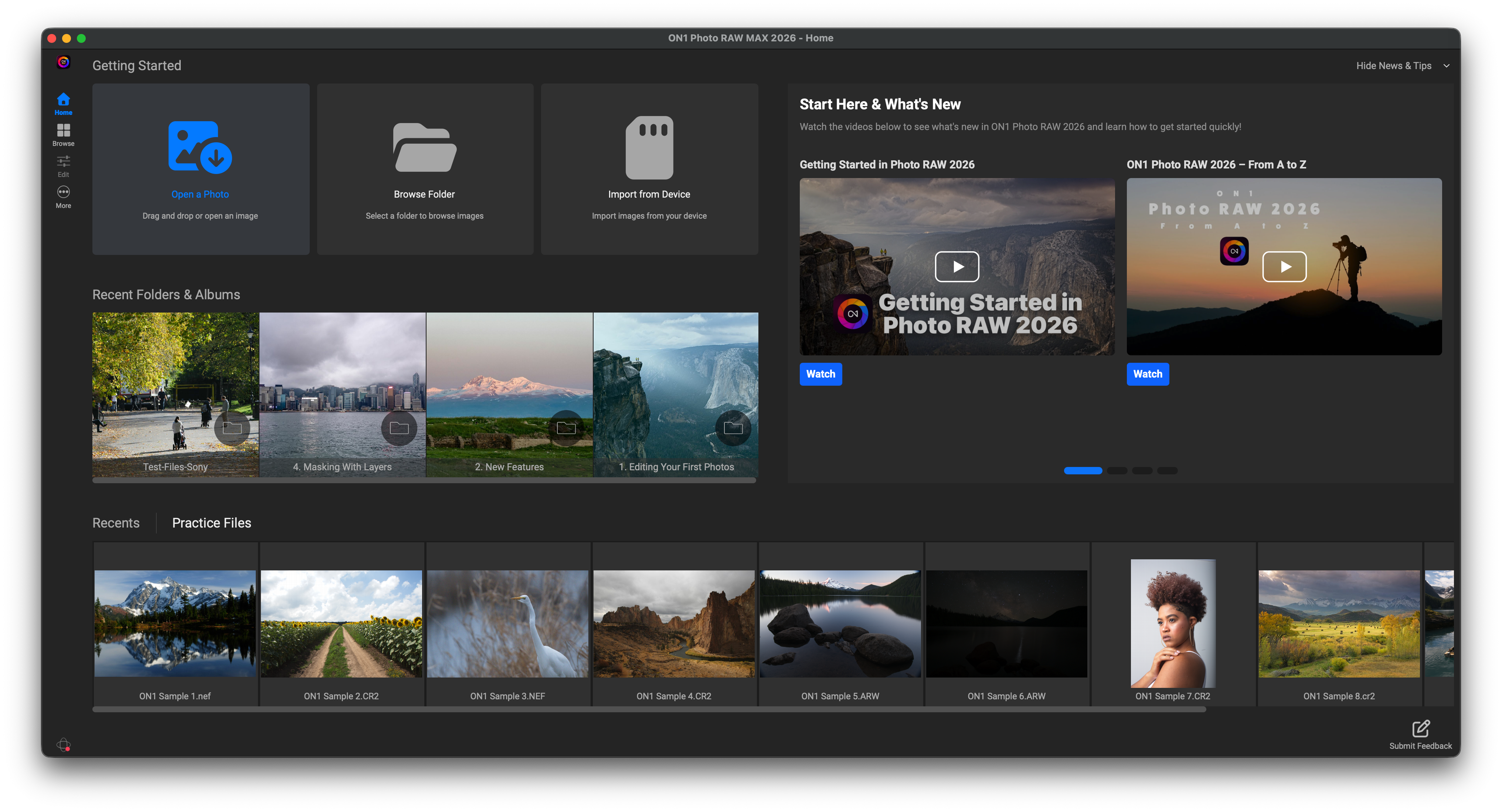Play the From A to Z video

(1284, 266)
